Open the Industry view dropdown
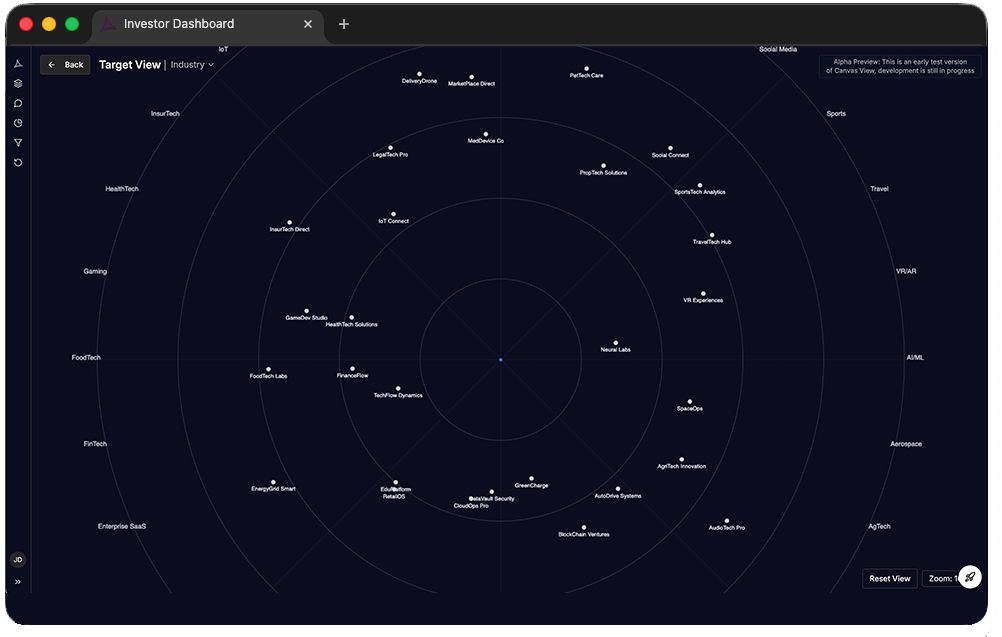Screen dimensions: 1002x637 point(192,65)
